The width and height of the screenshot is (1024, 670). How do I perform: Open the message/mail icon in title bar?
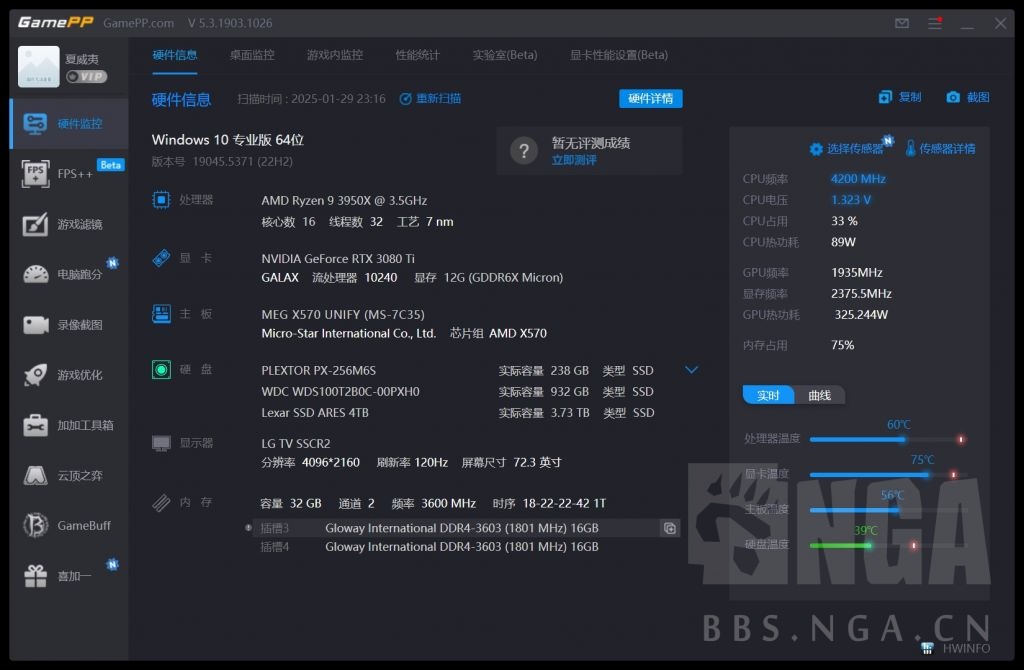pos(901,22)
